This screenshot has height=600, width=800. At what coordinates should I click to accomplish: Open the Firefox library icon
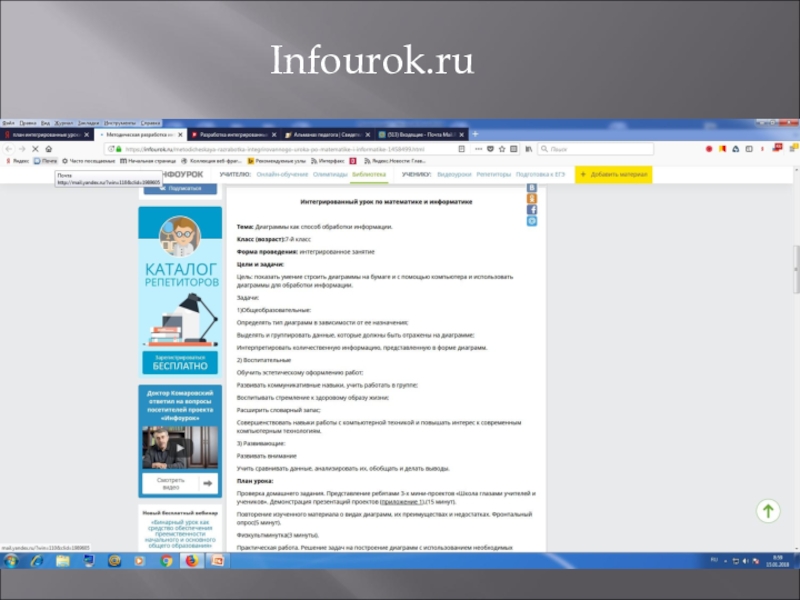pyautogui.click(x=529, y=149)
